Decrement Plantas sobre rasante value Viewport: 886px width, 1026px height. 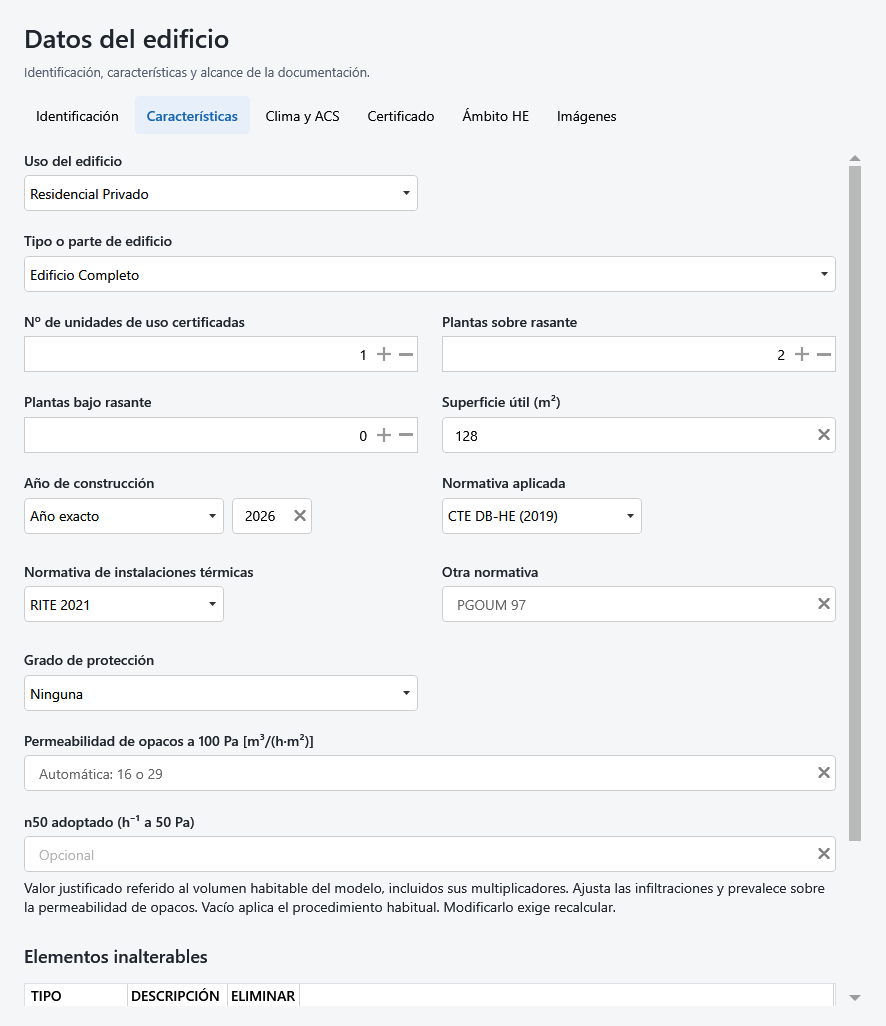pyautogui.click(x=824, y=355)
